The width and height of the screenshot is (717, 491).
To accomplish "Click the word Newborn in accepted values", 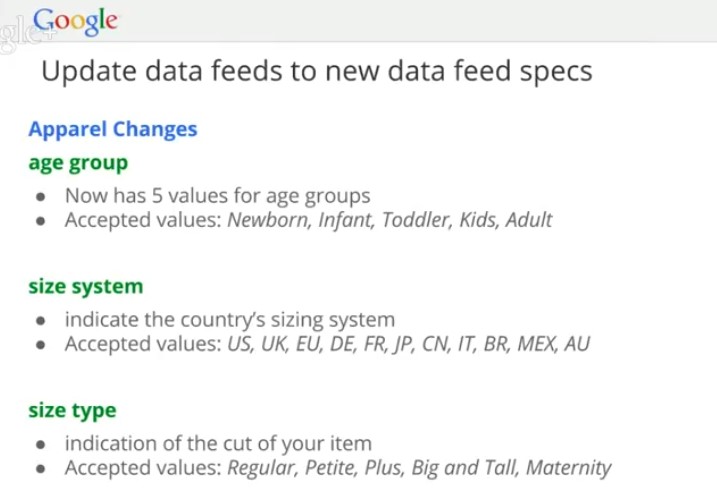I will pyautogui.click(x=270, y=220).
